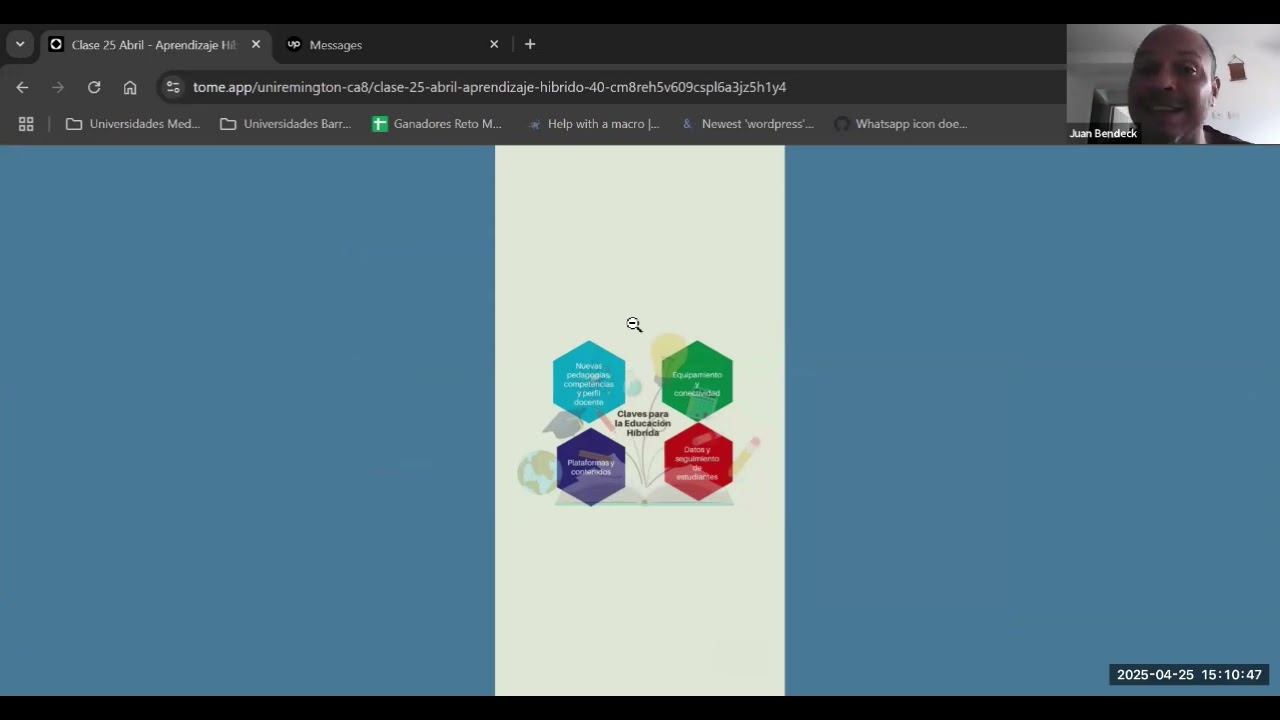View site information icon in address bar
The height and width of the screenshot is (720, 1280).
coord(173,87)
